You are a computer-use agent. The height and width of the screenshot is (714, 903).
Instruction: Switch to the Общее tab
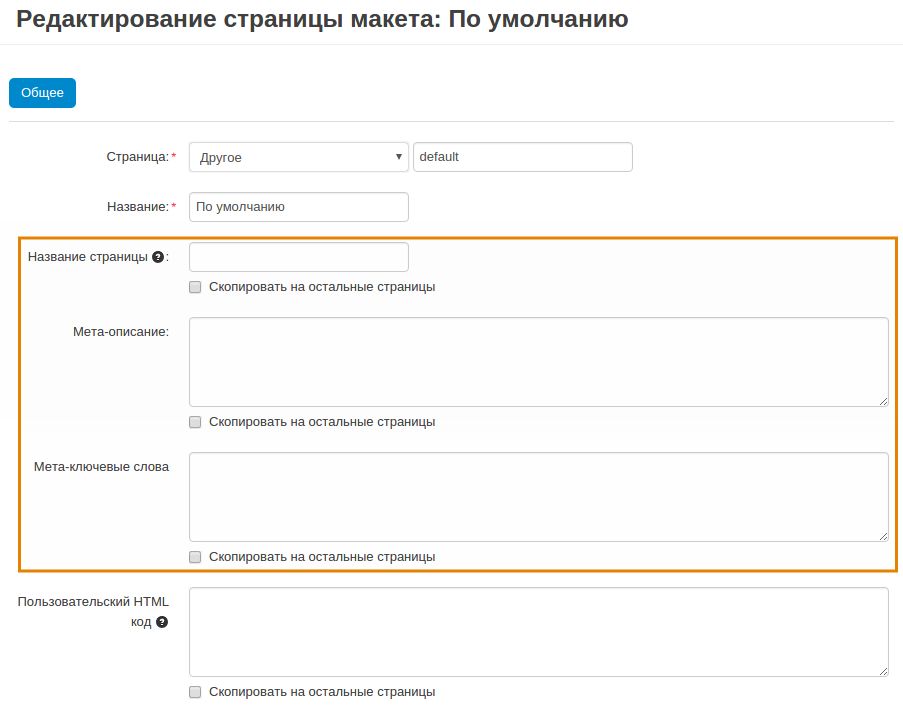tap(43, 93)
